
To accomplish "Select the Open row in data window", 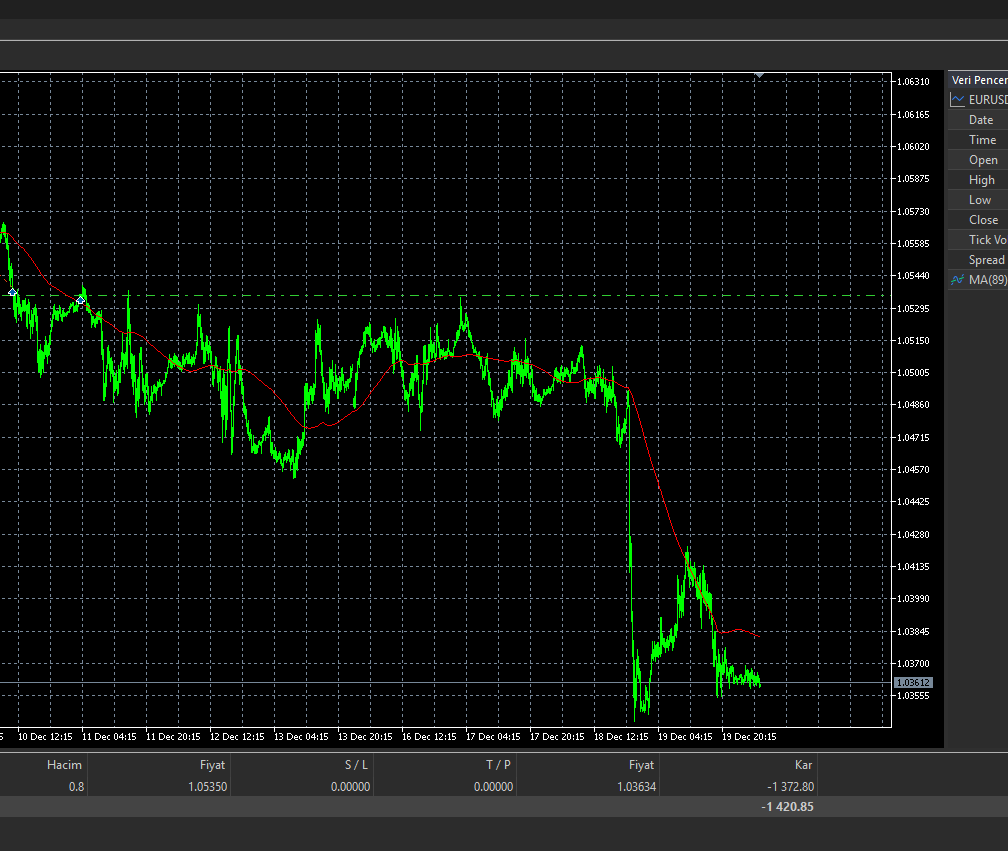I will [978, 159].
